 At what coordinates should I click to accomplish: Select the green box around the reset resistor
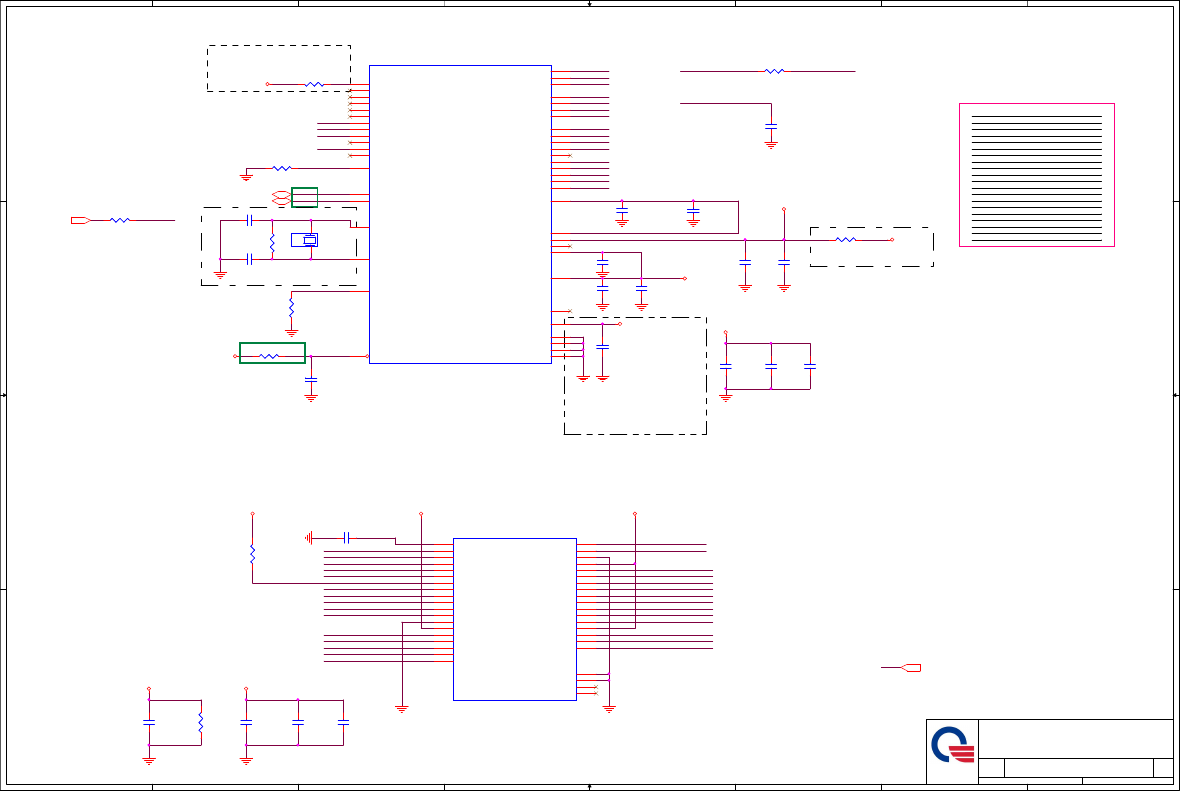tap(272, 353)
